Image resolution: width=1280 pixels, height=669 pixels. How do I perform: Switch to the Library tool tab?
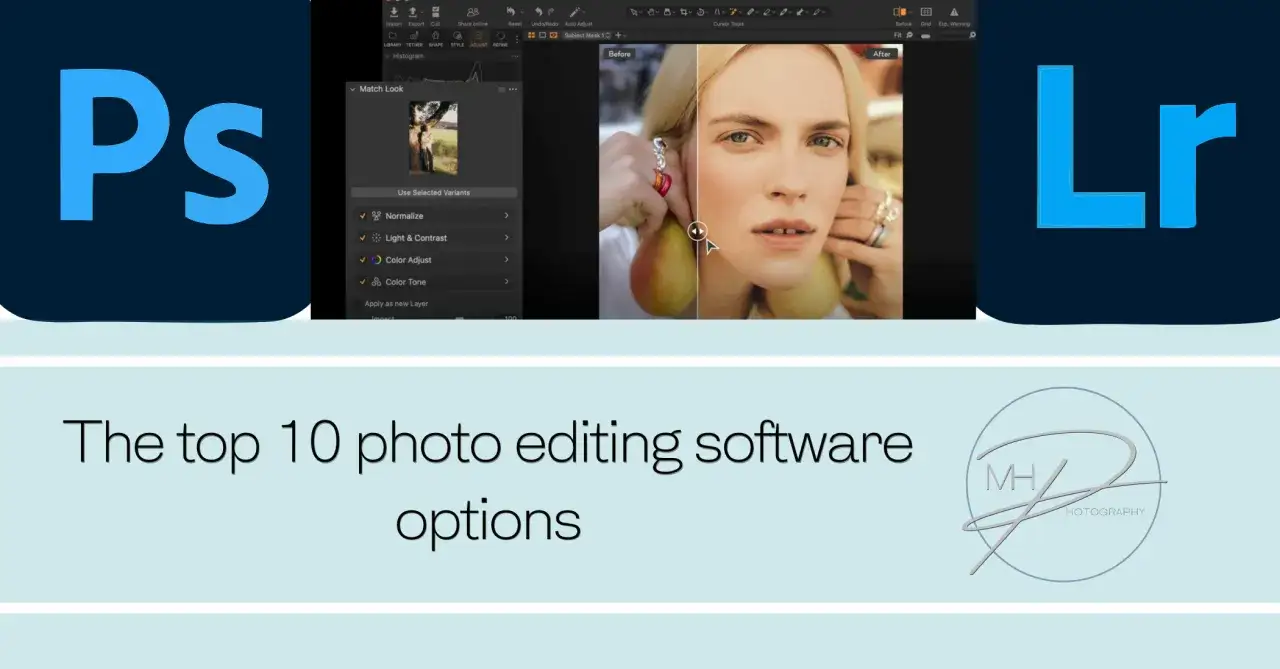pos(392,38)
